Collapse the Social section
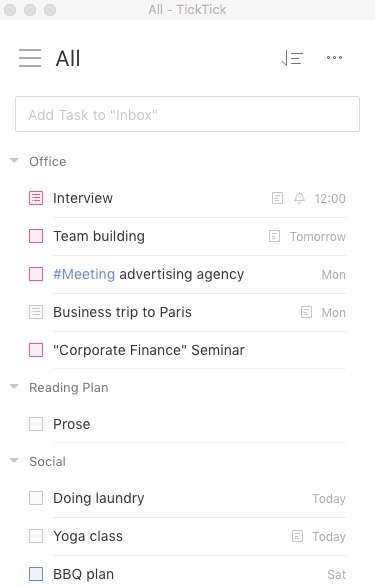 tap(14, 461)
